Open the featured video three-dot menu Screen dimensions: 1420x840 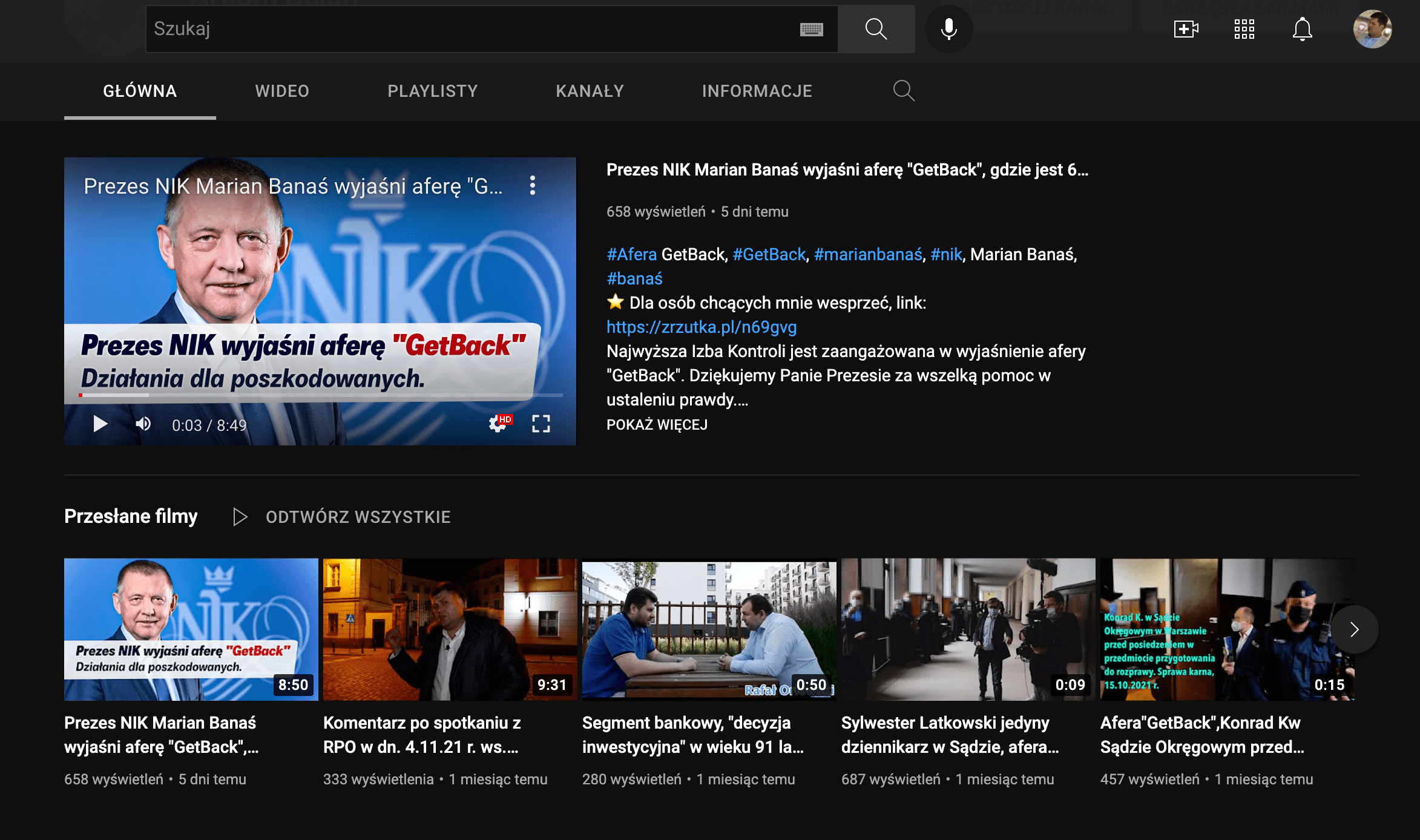coord(532,185)
